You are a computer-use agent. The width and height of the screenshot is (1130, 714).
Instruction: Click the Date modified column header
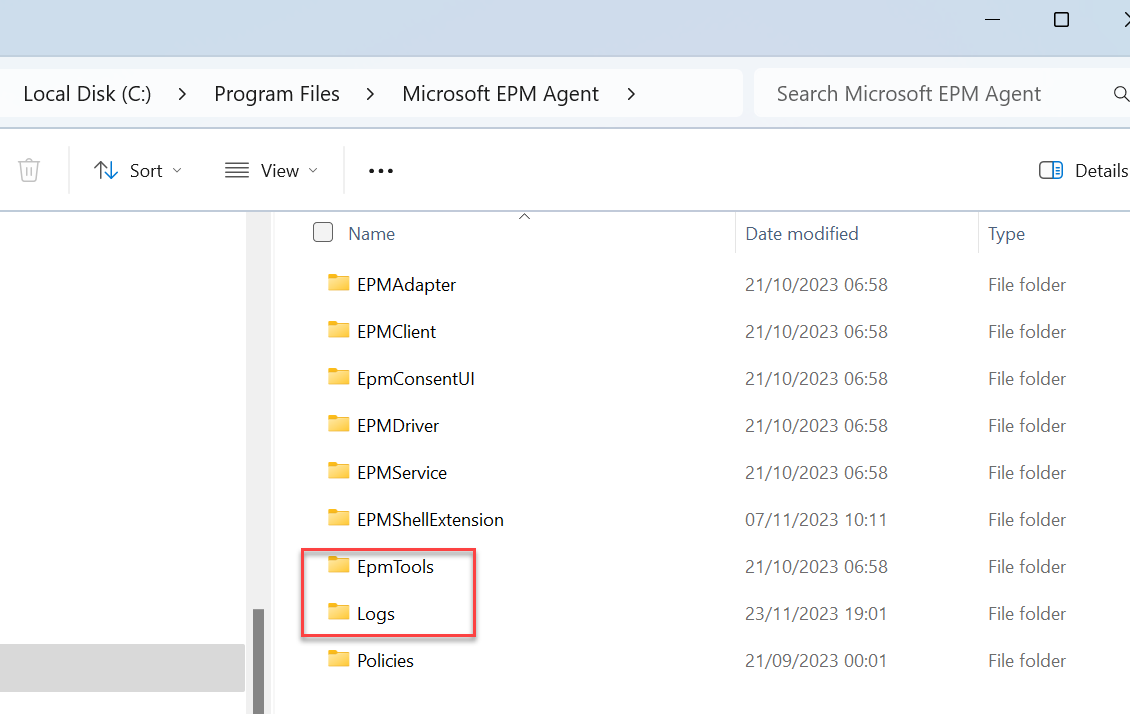pos(801,233)
